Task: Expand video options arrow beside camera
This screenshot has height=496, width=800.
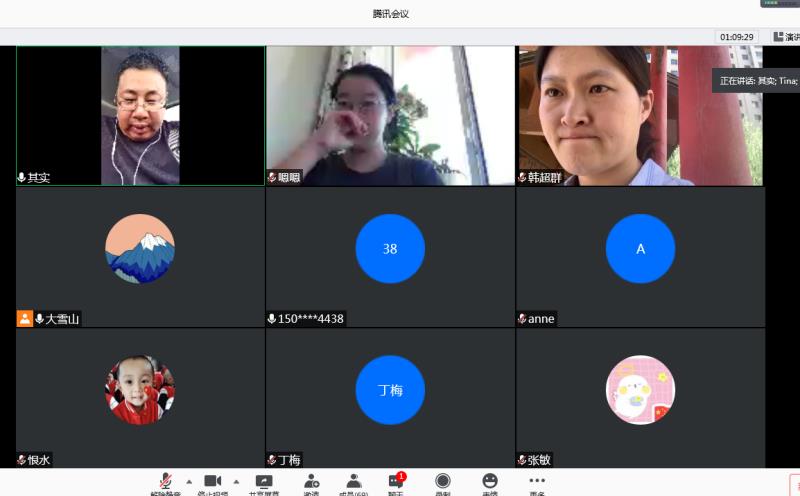Action: point(236,481)
